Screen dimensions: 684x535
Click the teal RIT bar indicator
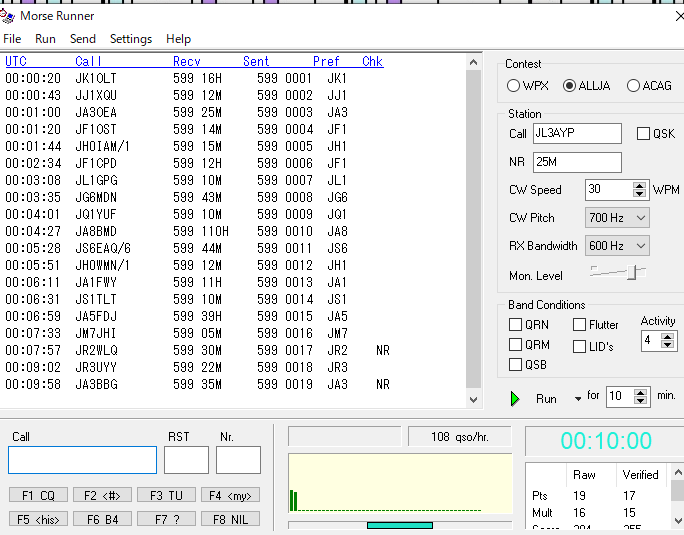[400, 525]
